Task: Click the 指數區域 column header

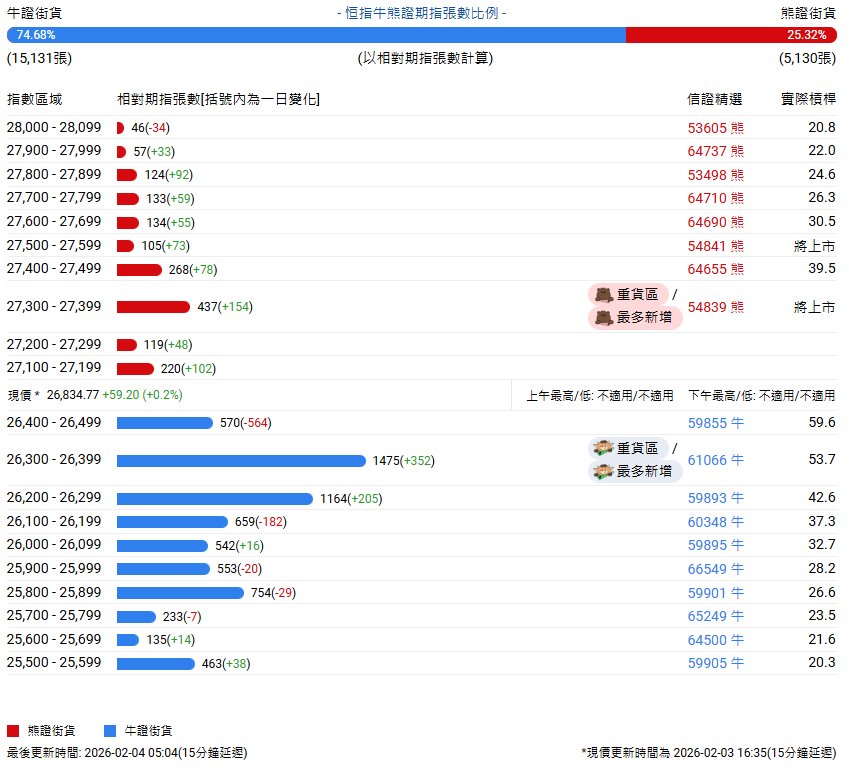Action: click(35, 99)
